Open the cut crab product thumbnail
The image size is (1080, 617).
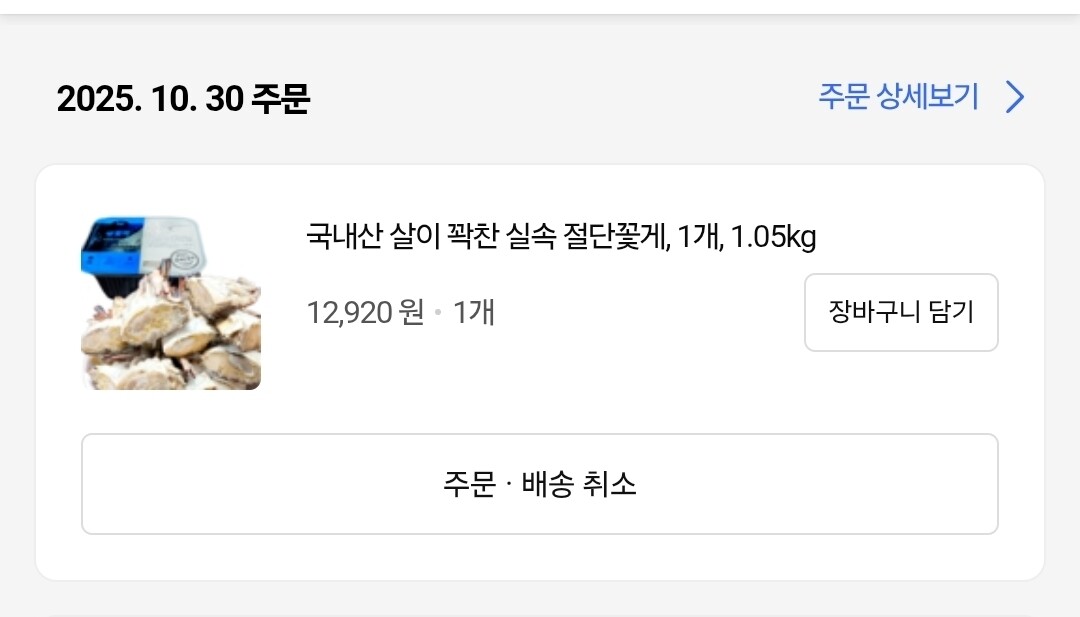point(171,303)
